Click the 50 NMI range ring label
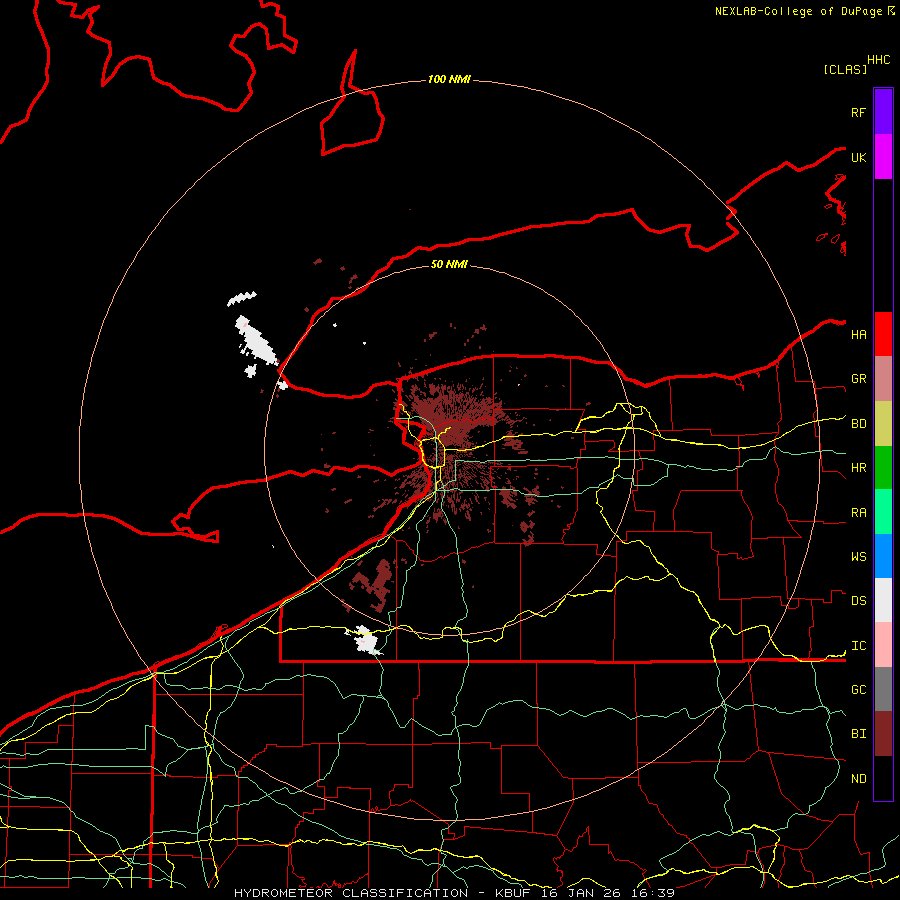900x900 pixels. click(449, 264)
